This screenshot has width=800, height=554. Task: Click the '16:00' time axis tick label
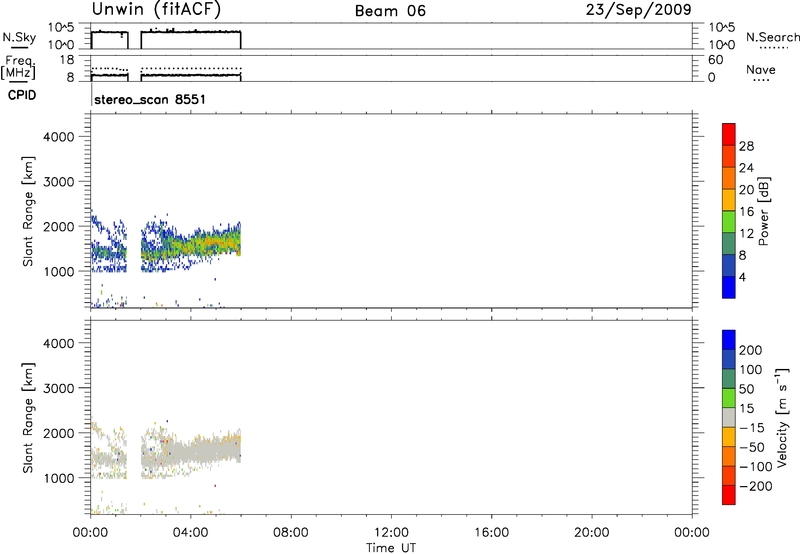click(x=491, y=533)
